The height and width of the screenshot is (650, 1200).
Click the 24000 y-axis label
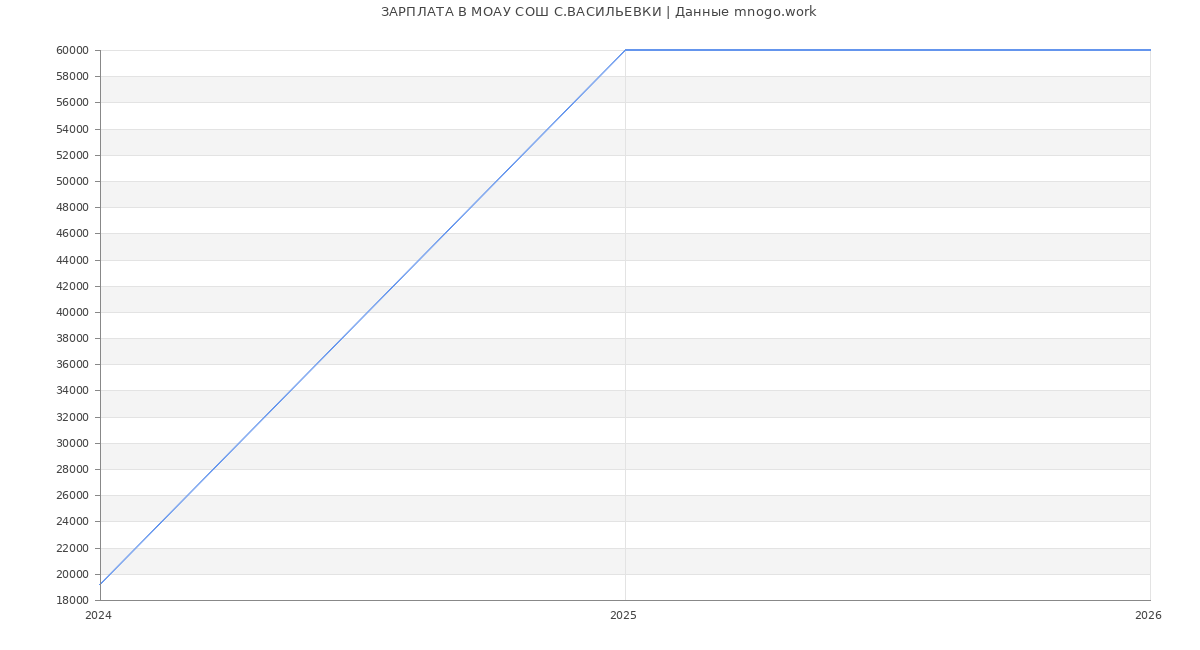click(72, 522)
